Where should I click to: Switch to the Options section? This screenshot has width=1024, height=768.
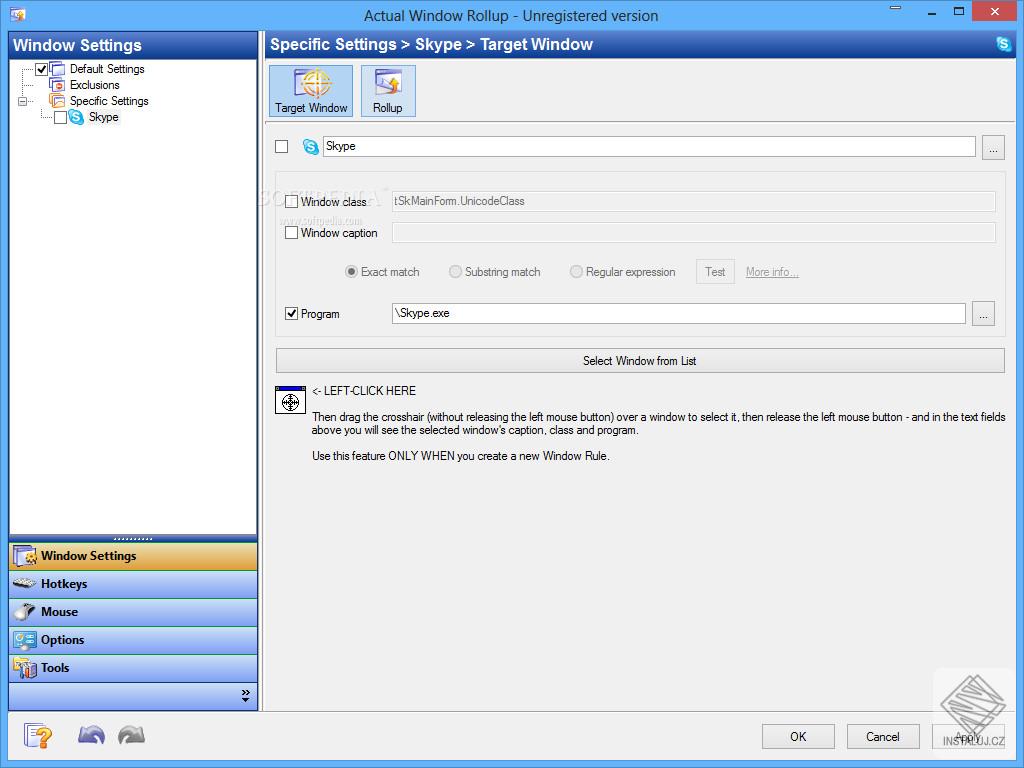[133, 640]
